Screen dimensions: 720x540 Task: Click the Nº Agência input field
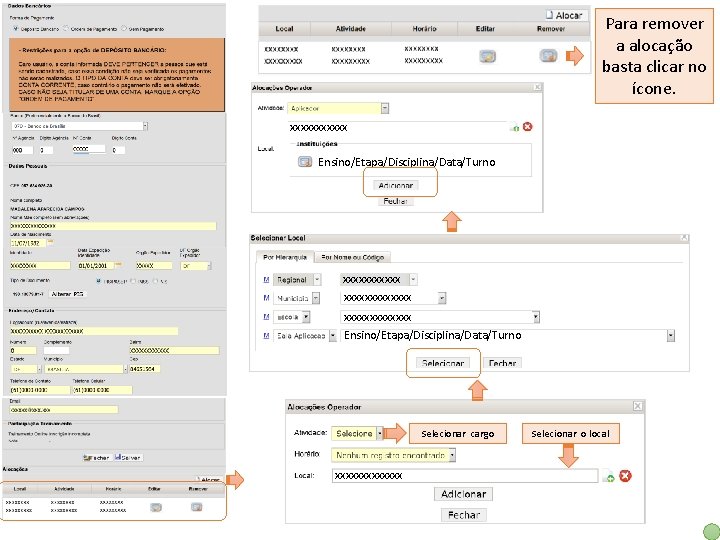[22, 150]
